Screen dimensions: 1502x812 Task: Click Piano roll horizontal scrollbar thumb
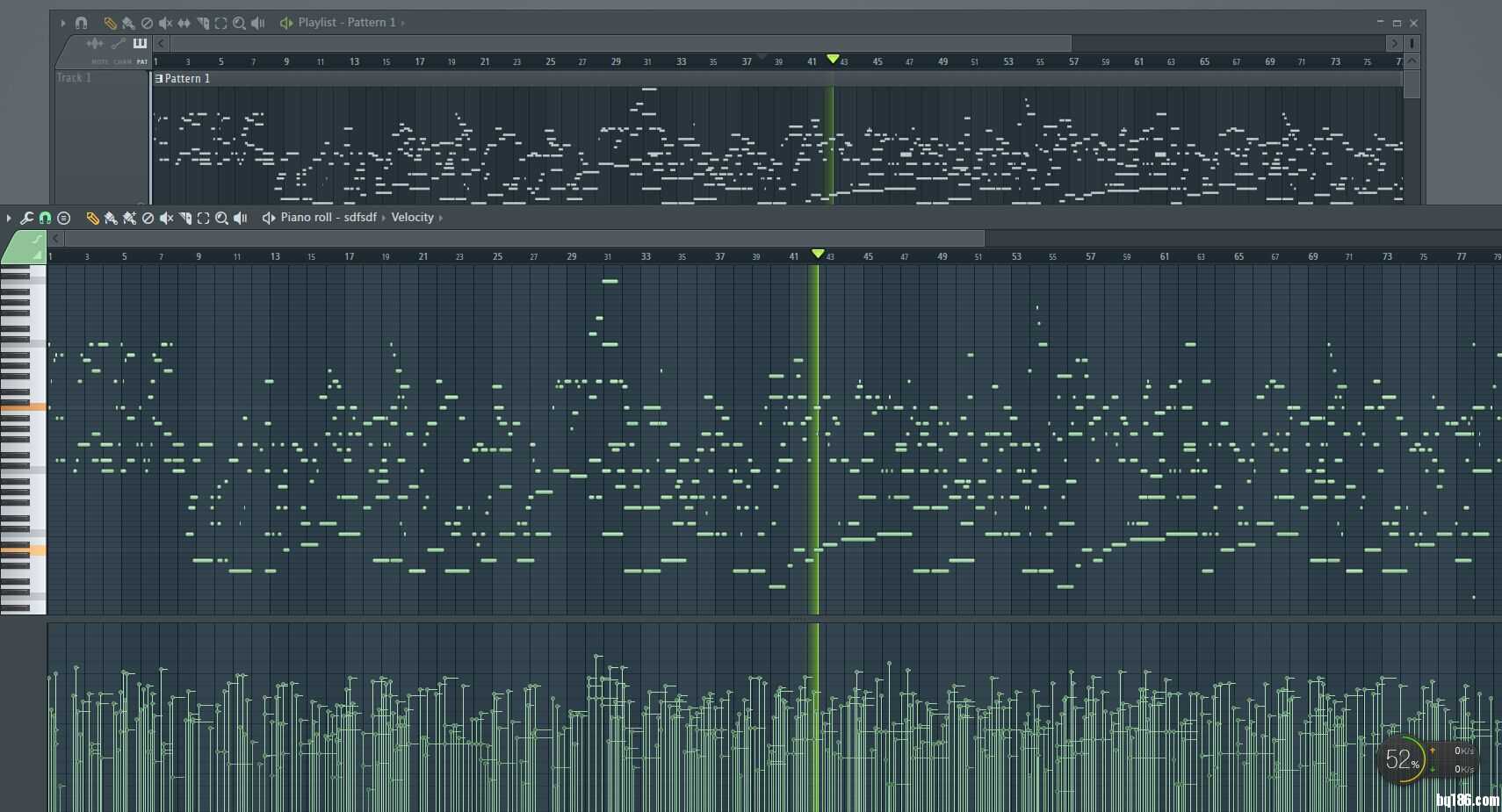(x=524, y=238)
